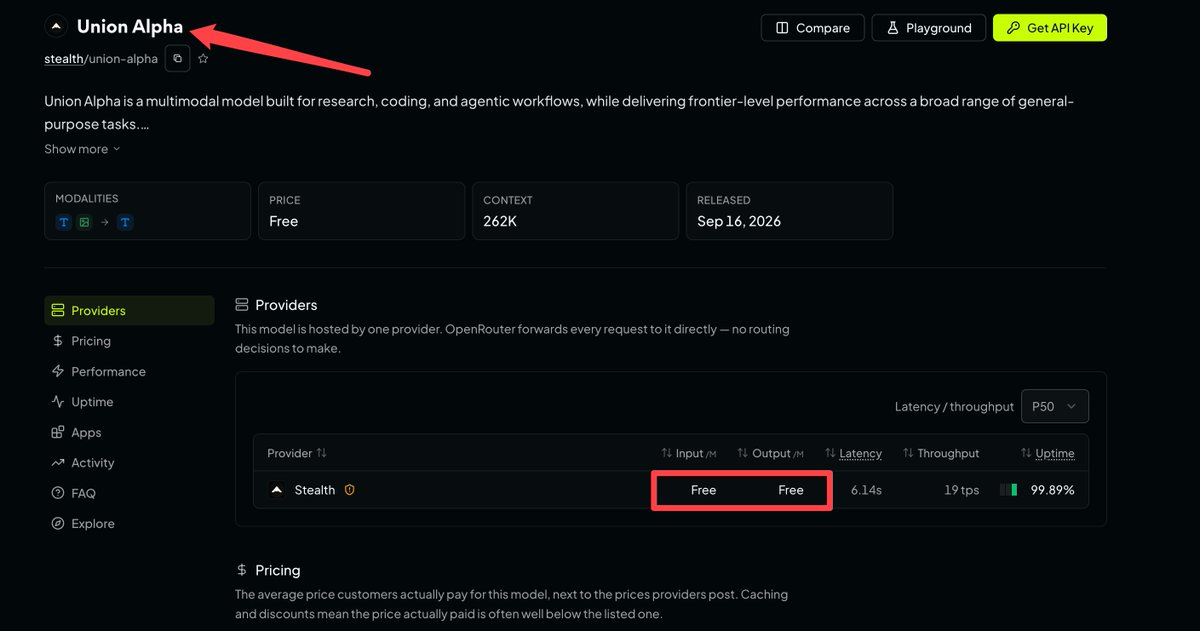This screenshot has width=1200, height=631.
Task: Click the Free output price for Stealth
Action: tap(791, 490)
